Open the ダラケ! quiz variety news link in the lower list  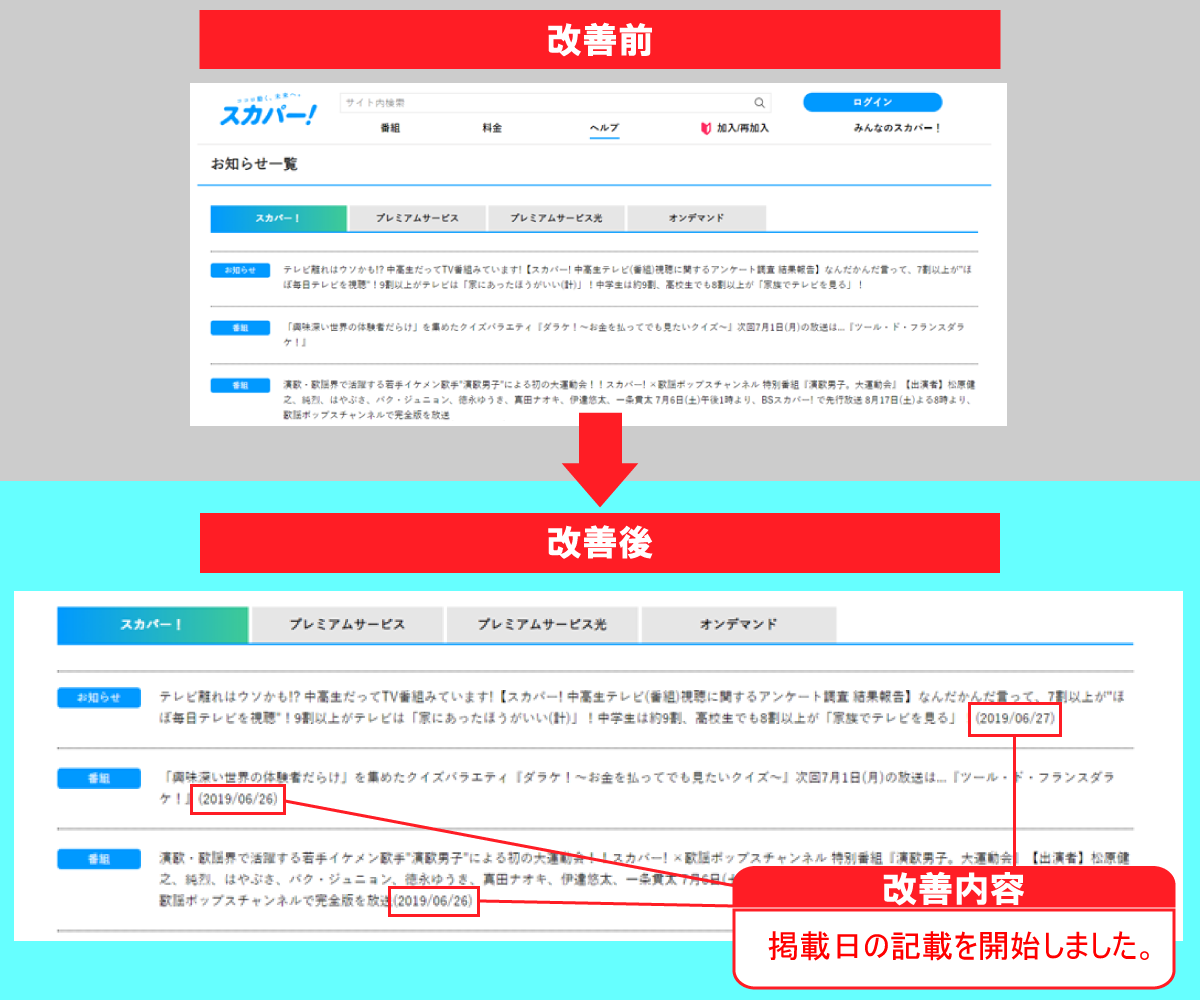coord(637,787)
